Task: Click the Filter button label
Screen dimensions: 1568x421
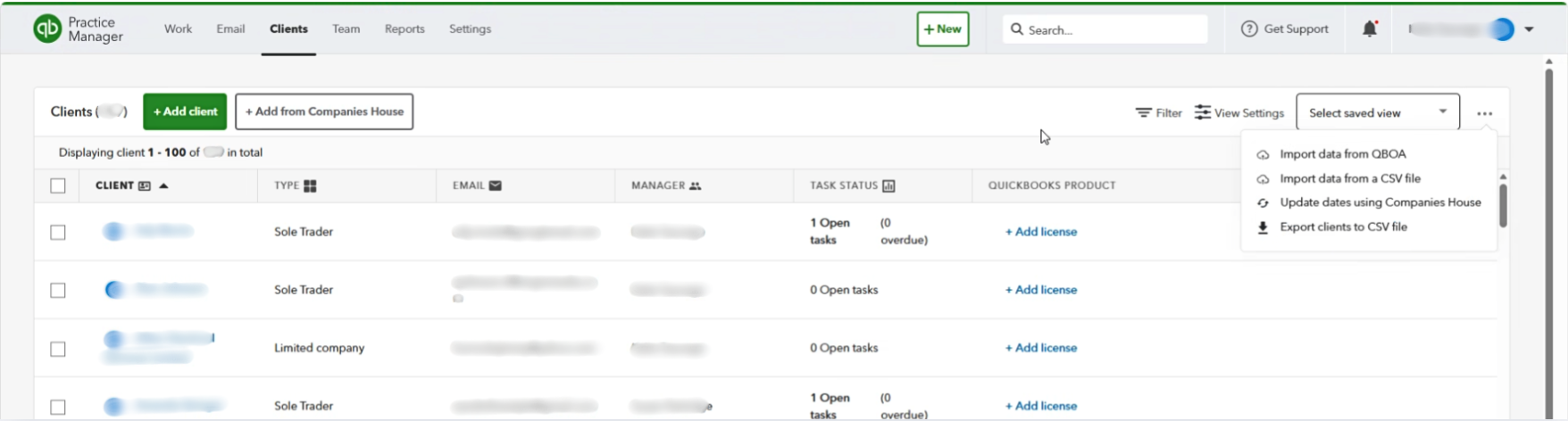Action: point(1169,113)
